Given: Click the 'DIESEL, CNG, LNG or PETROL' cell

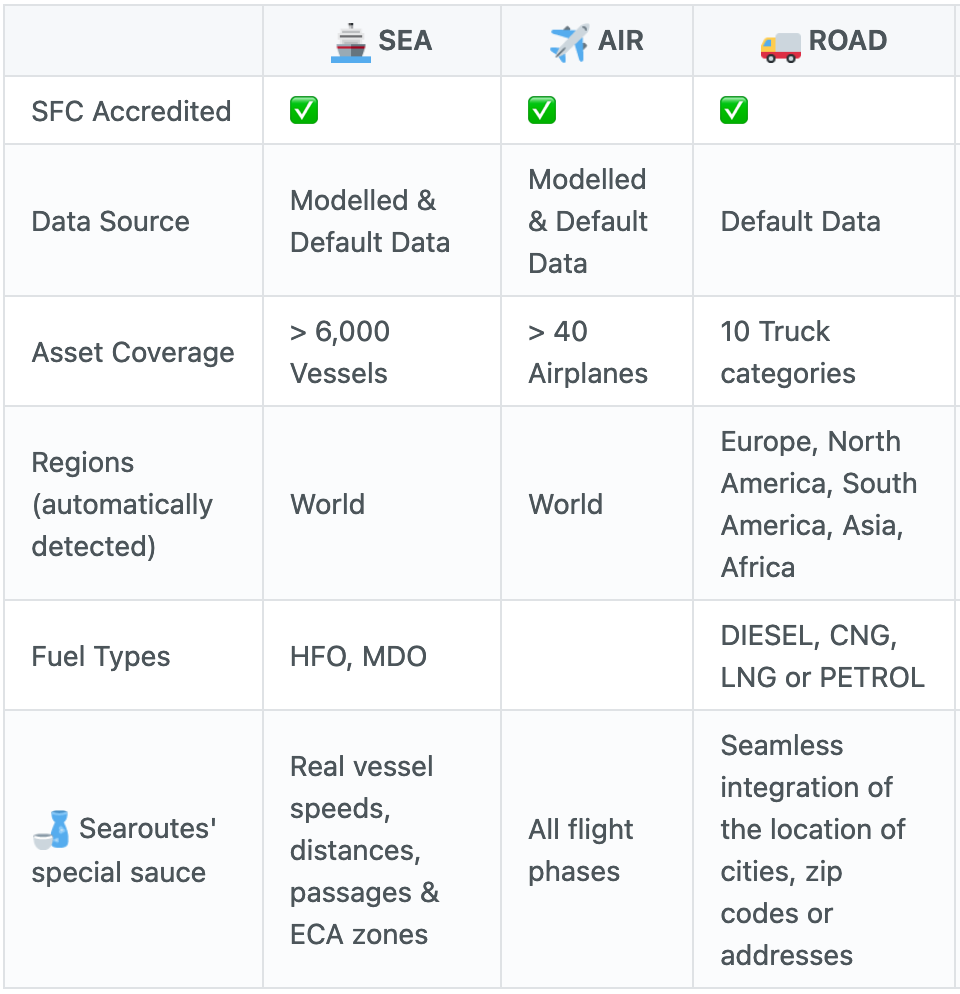Looking at the screenshot, I should (824, 655).
